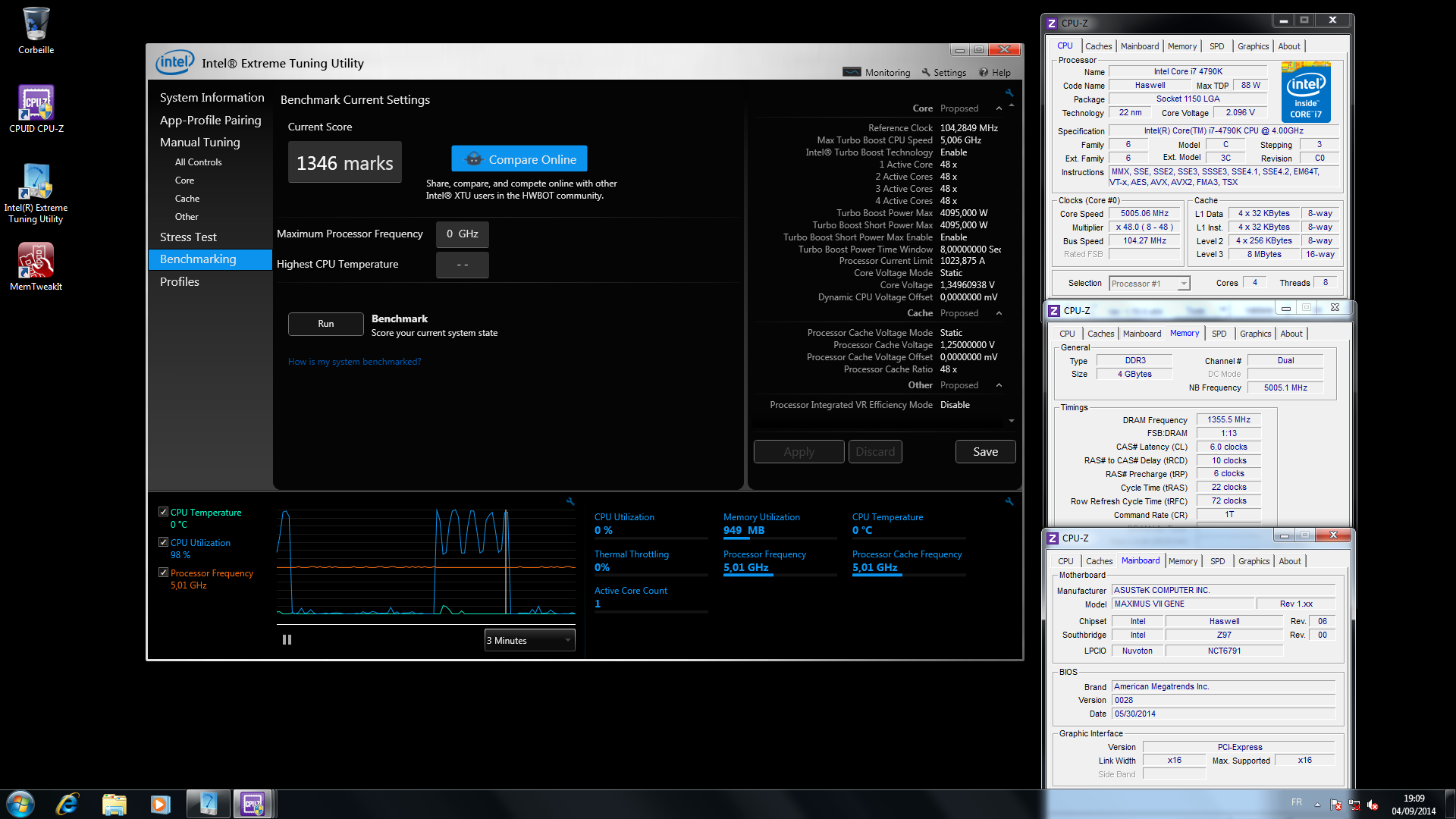
Task: Open App-Profile Pairing in XTU sidebar
Action: [210, 121]
